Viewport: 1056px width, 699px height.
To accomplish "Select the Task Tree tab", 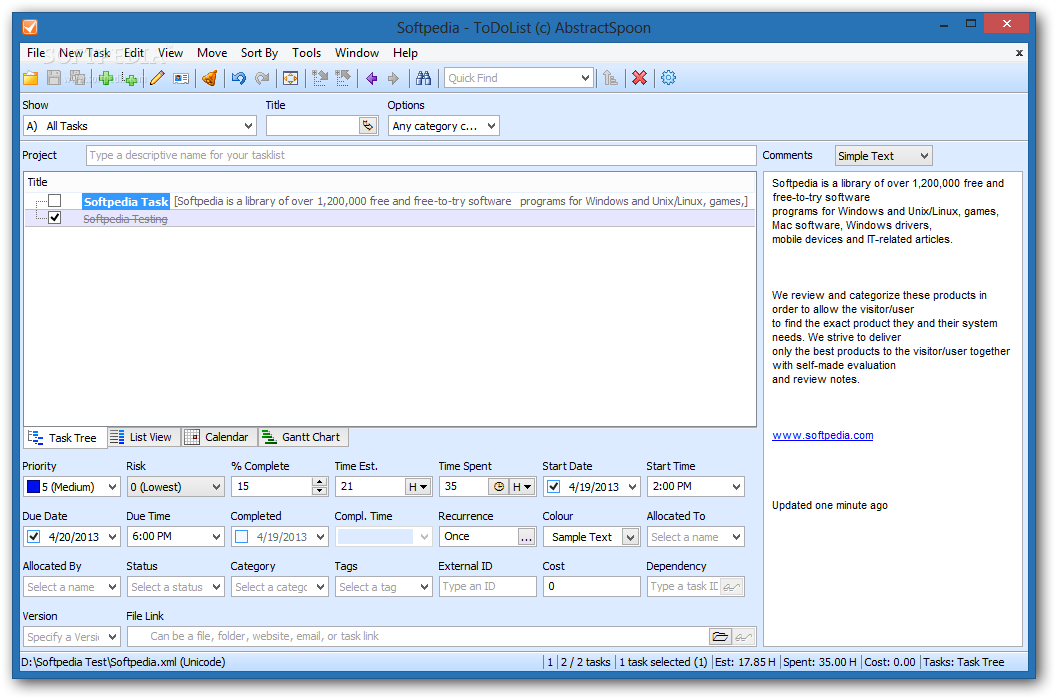I will point(65,438).
